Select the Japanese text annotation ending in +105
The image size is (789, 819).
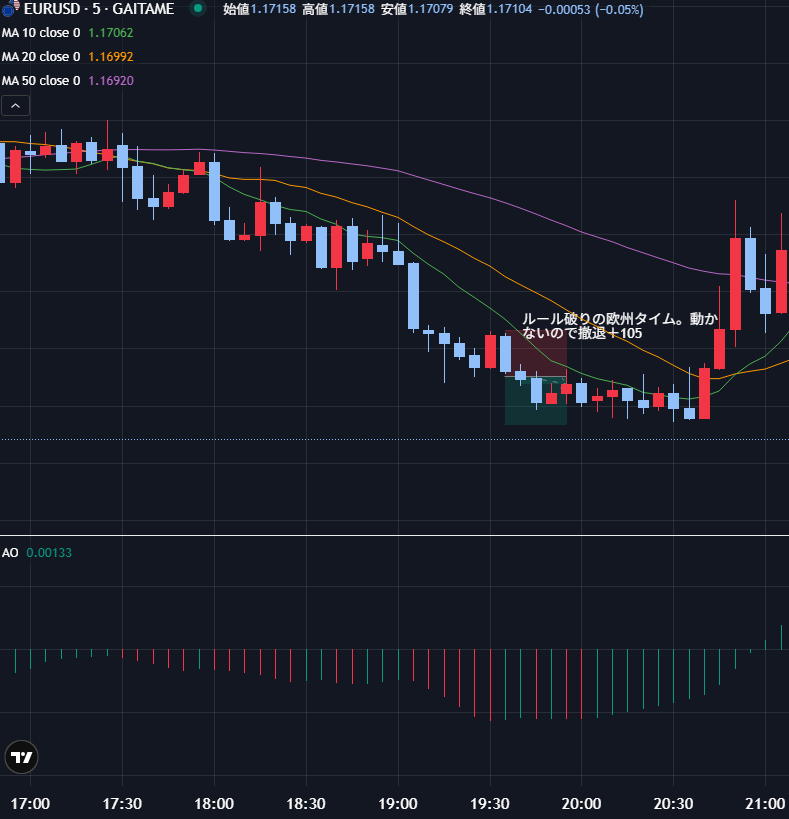[x=619, y=326]
